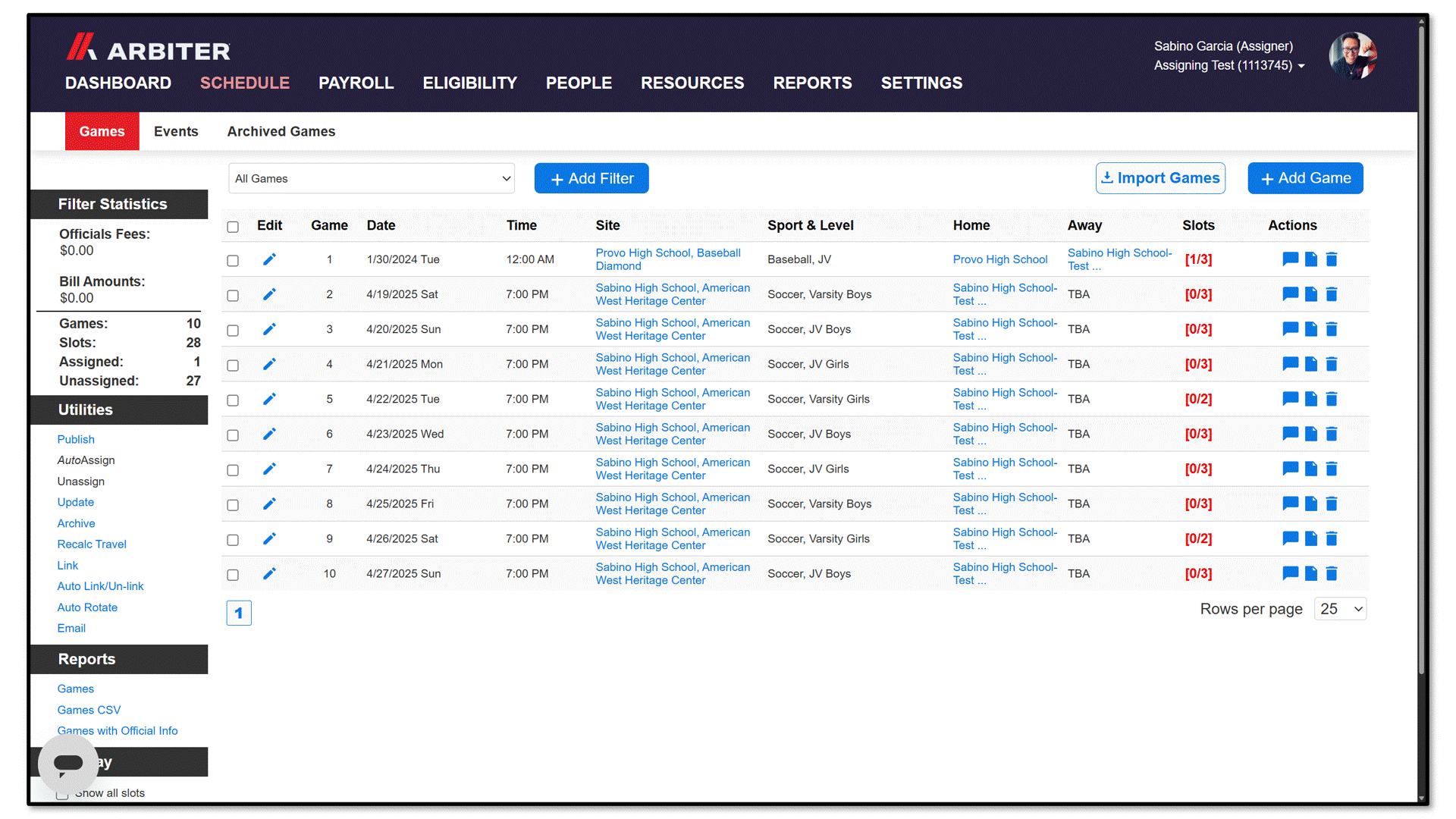This screenshot has width=1456, height=819.
Task: Open chat widget bubble icon
Action: tap(68, 764)
